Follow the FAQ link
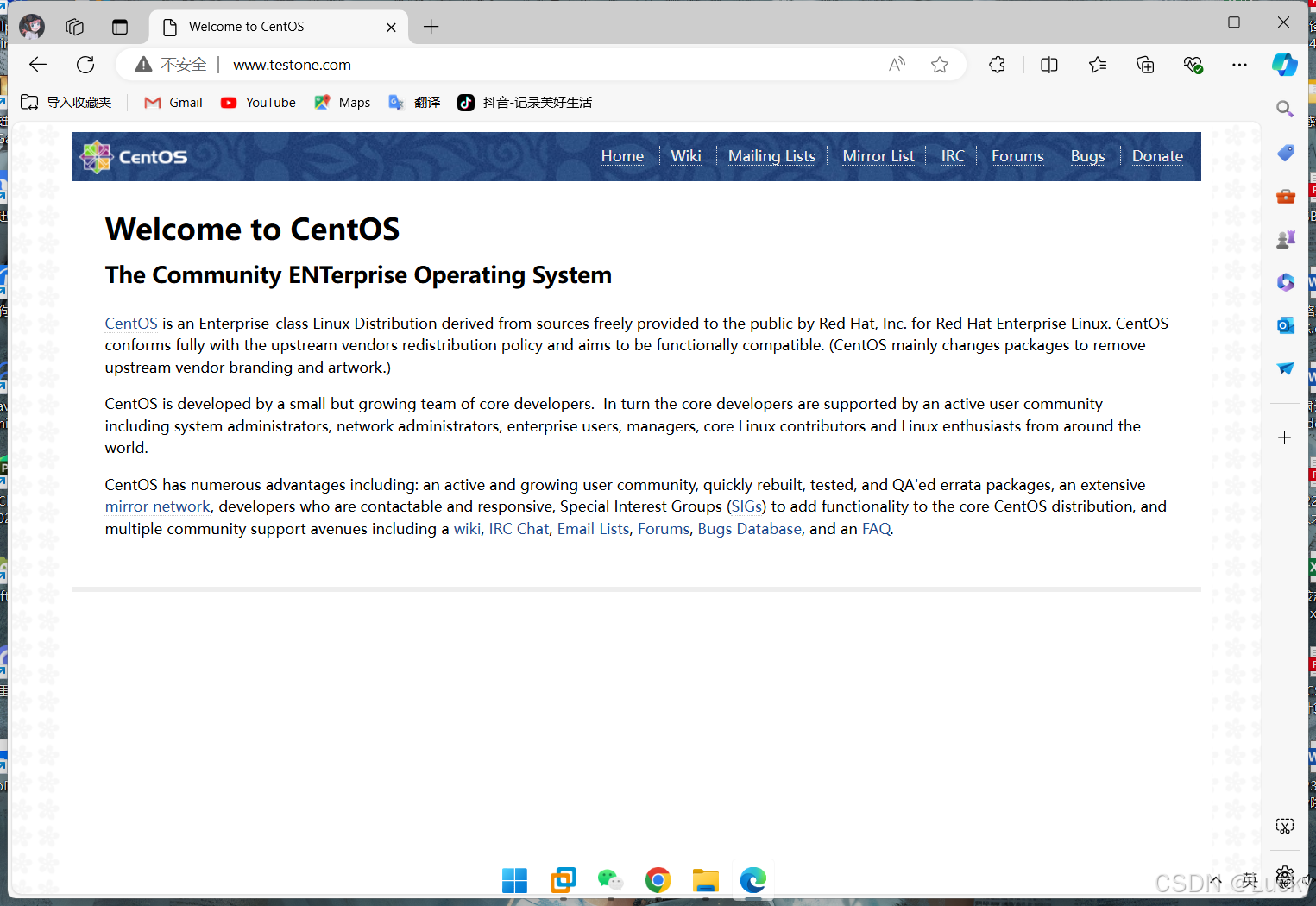This screenshot has width=1316, height=906. [876, 529]
